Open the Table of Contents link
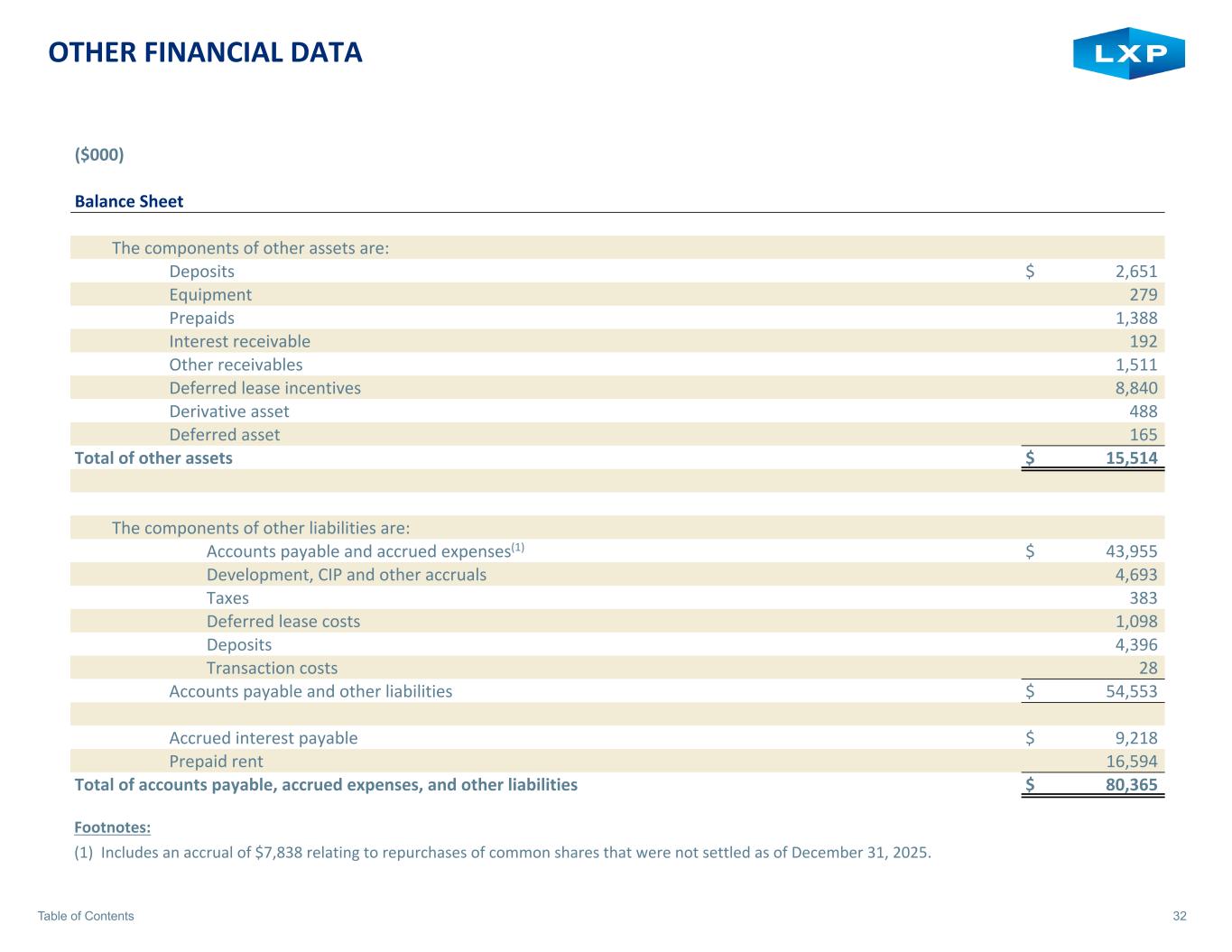This screenshot has height=952, width=1232. point(86,916)
